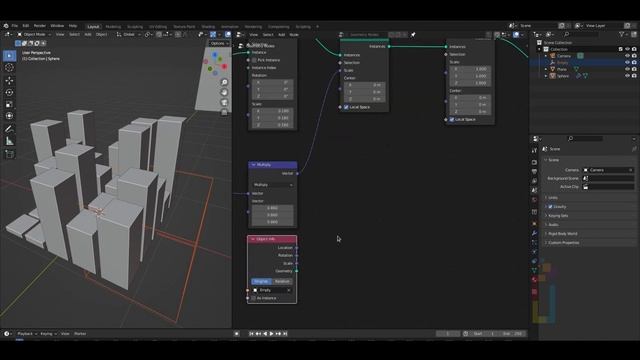This screenshot has height=360, width=640.
Task: Open the View Layer properties tab icon
Action: tap(534, 181)
